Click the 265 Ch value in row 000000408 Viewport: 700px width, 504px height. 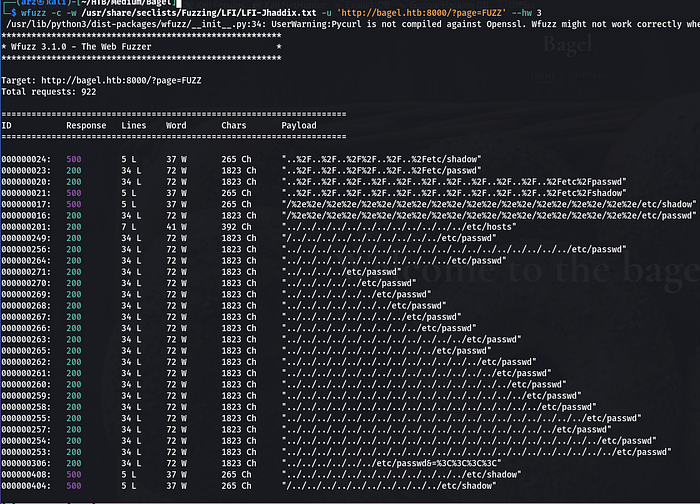coord(236,475)
